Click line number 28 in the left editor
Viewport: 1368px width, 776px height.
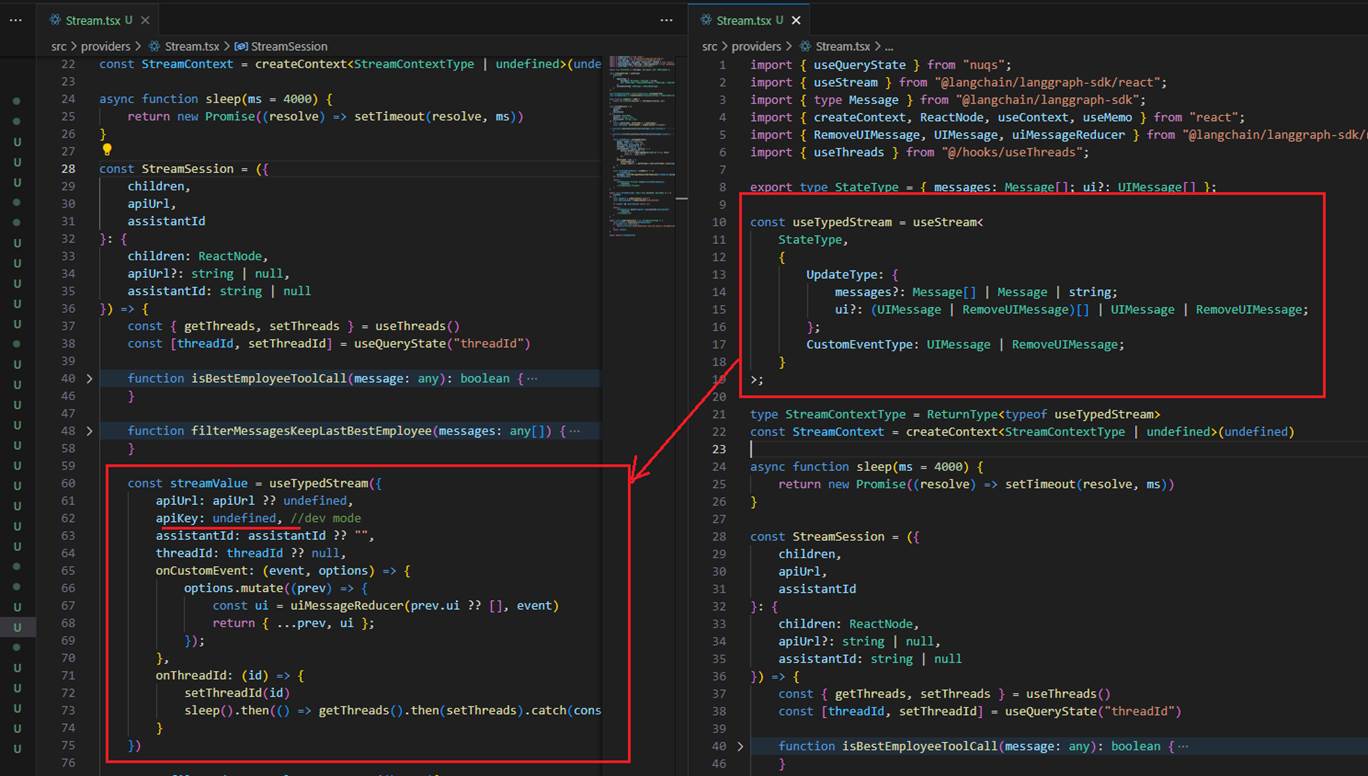point(68,169)
